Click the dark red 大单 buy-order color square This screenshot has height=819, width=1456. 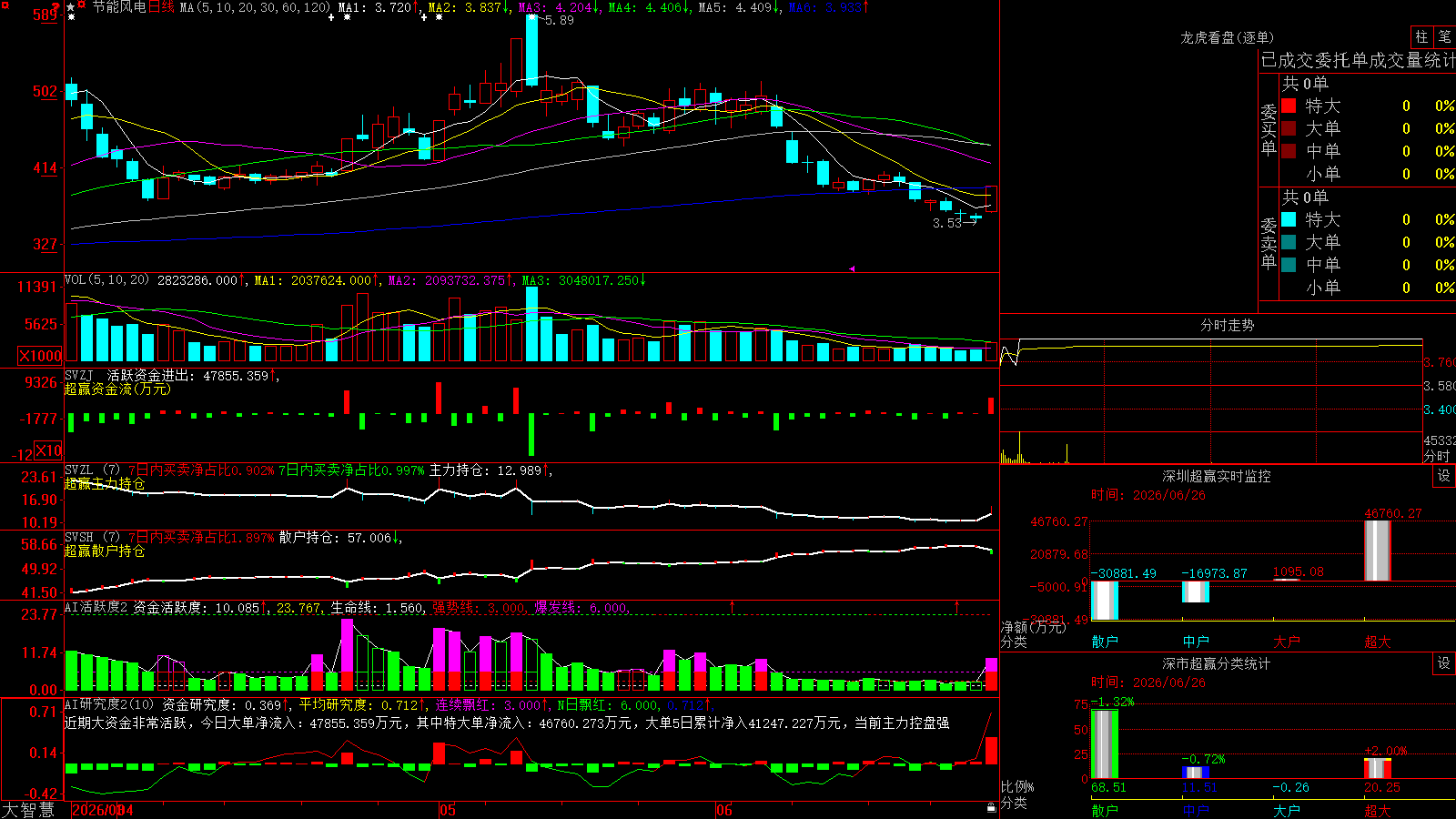[1289, 128]
